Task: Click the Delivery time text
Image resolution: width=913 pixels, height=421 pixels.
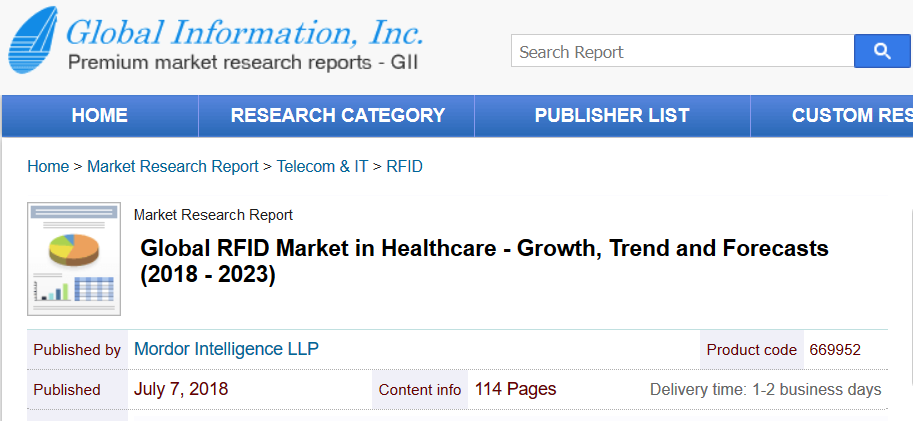Action: tap(766, 390)
